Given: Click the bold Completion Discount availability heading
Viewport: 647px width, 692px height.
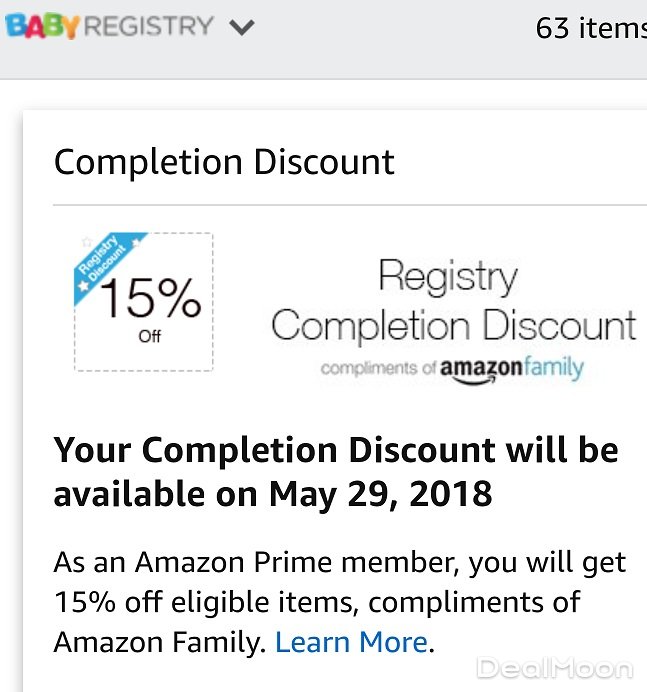Looking at the screenshot, I should [x=335, y=471].
